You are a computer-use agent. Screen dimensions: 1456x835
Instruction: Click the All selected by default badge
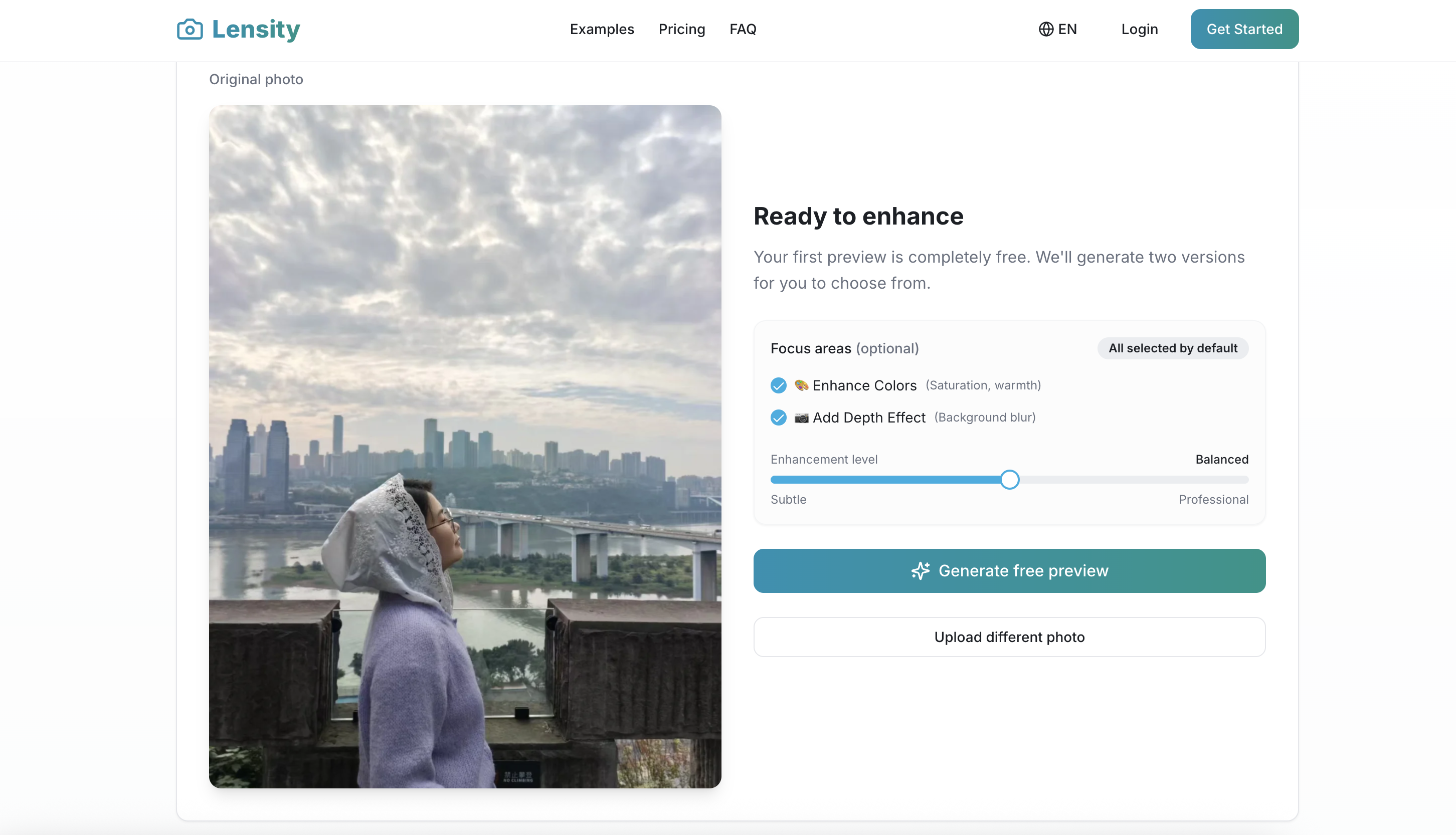tap(1172, 348)
